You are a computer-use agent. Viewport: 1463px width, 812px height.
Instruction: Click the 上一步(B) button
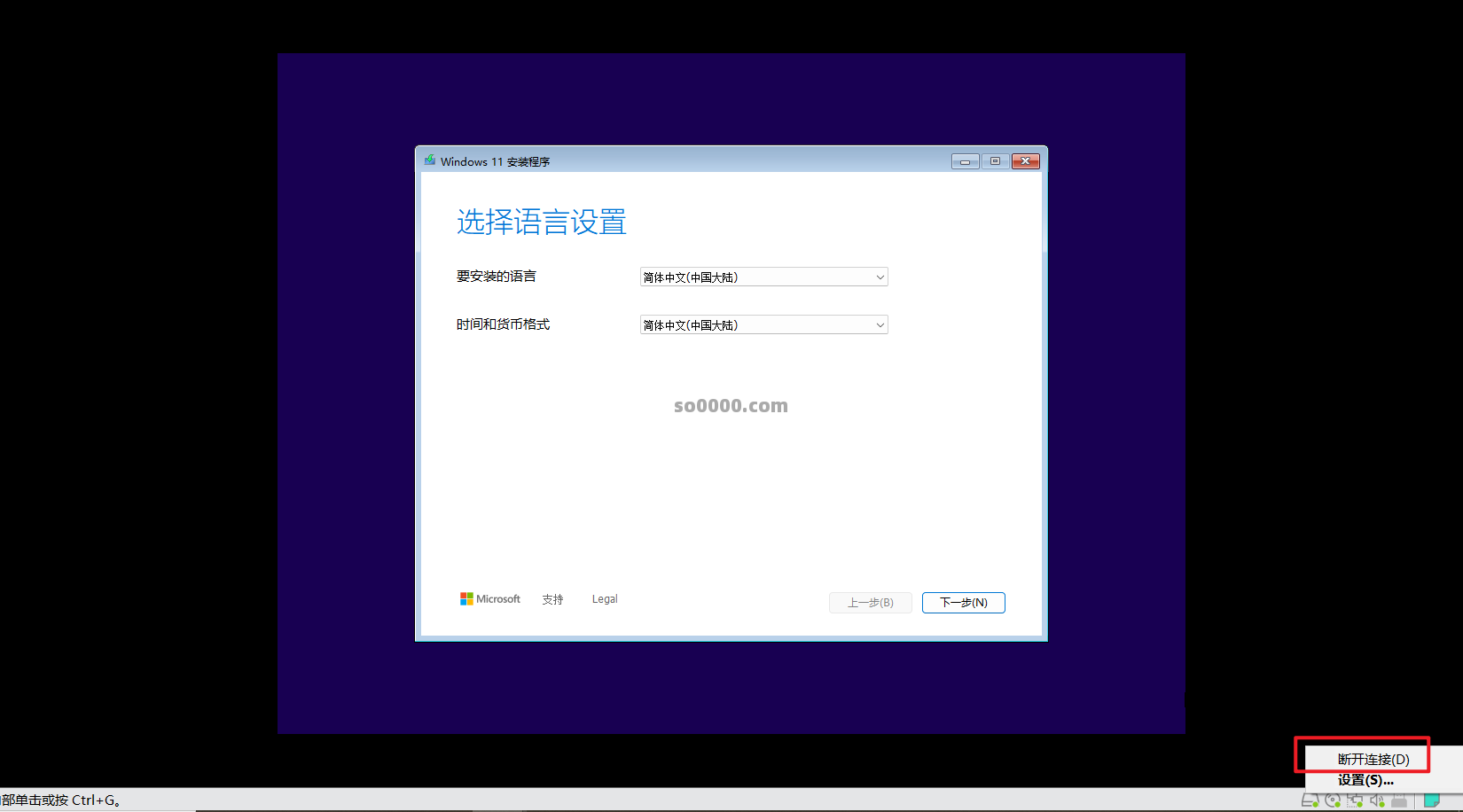point(870,602)
